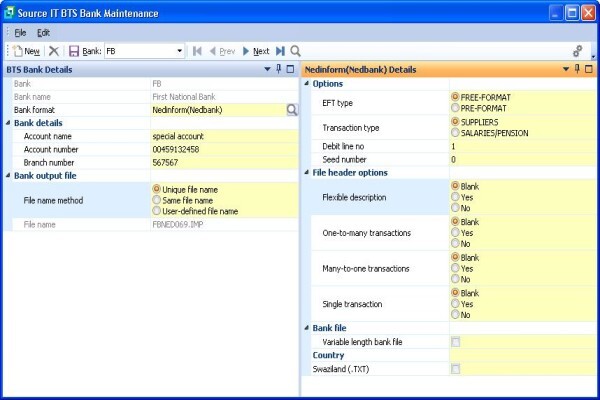
Task: Click toolbar overflow arrow at far right
Action: click(x=593, y=57)
